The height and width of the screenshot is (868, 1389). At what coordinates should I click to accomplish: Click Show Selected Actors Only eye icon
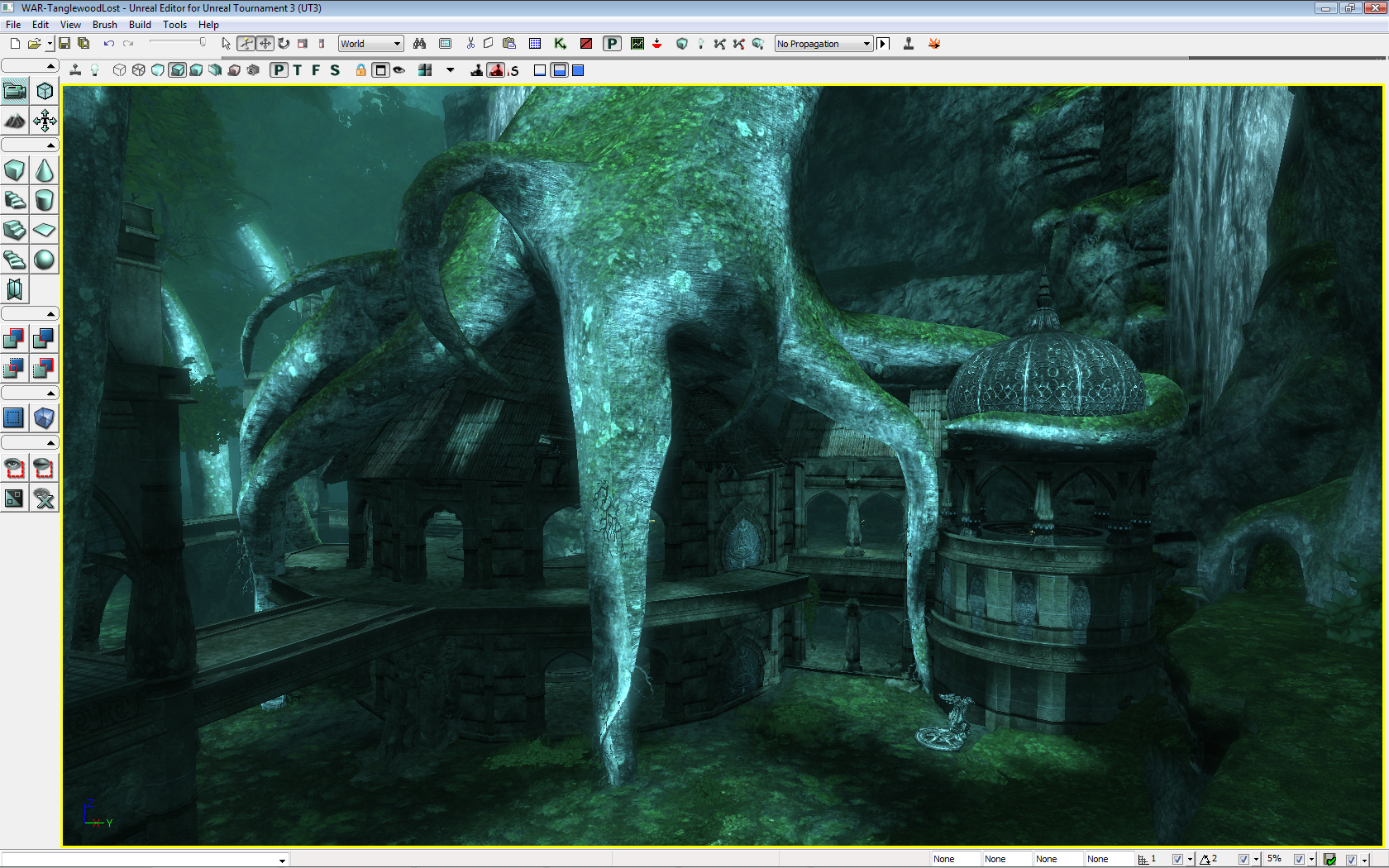coord(15,468)
